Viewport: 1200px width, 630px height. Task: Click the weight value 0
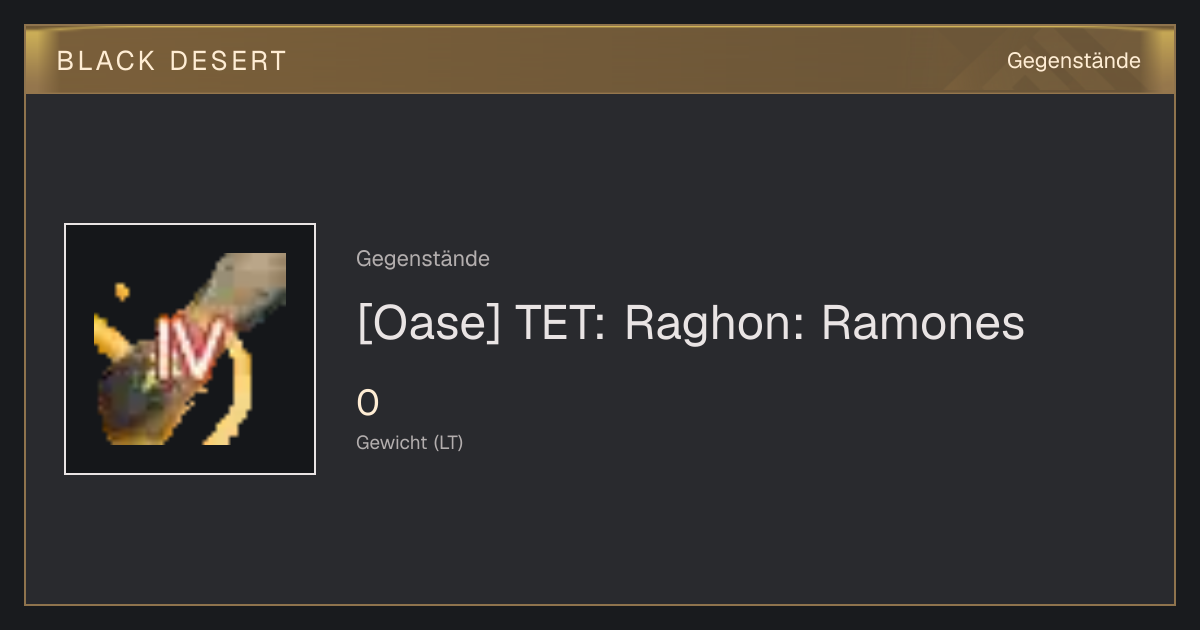[368, 403]
